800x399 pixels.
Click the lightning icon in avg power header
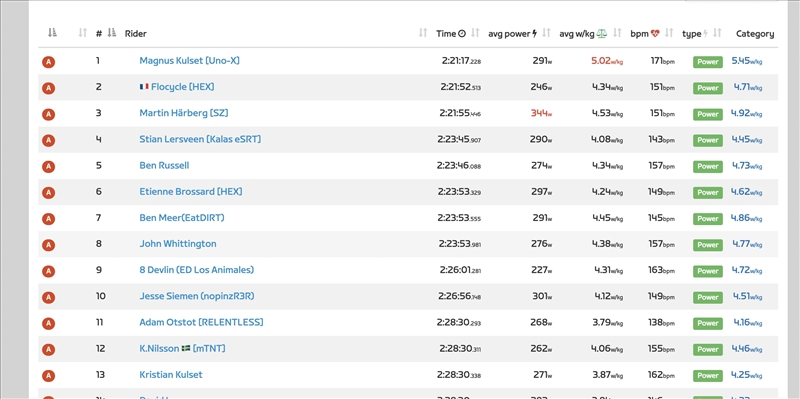point(535,34)
